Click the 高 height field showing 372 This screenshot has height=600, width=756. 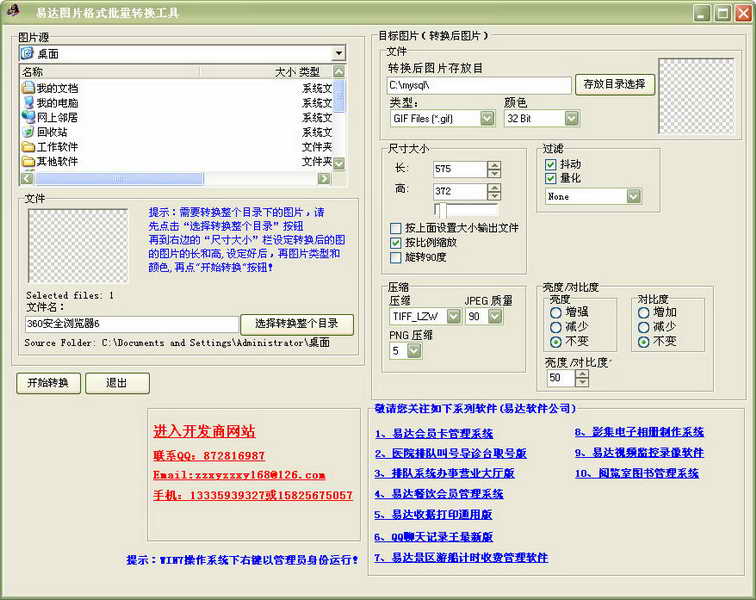click(460, 191)
